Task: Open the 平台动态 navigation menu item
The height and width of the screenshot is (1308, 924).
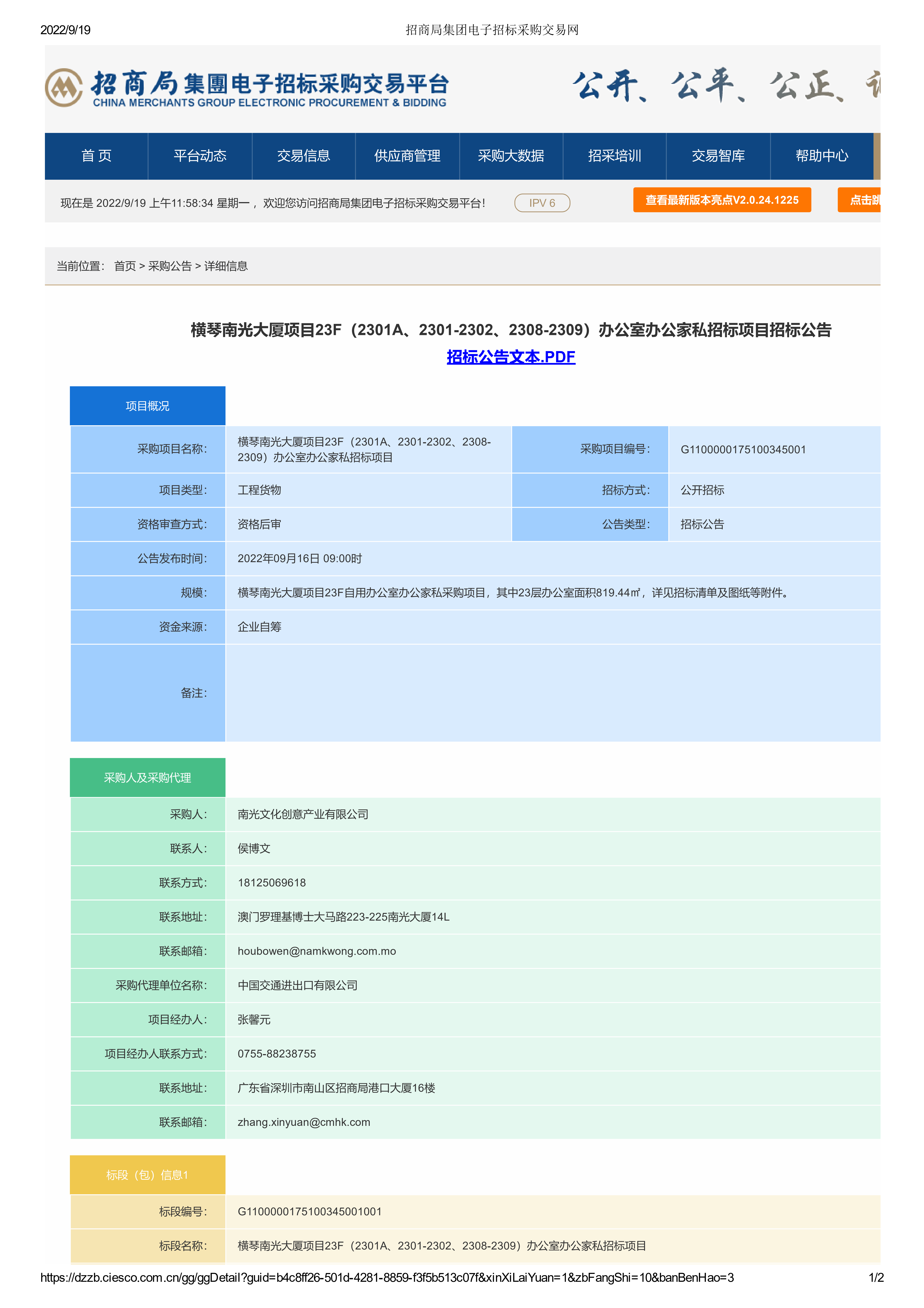Action: (x=200, y=156)
